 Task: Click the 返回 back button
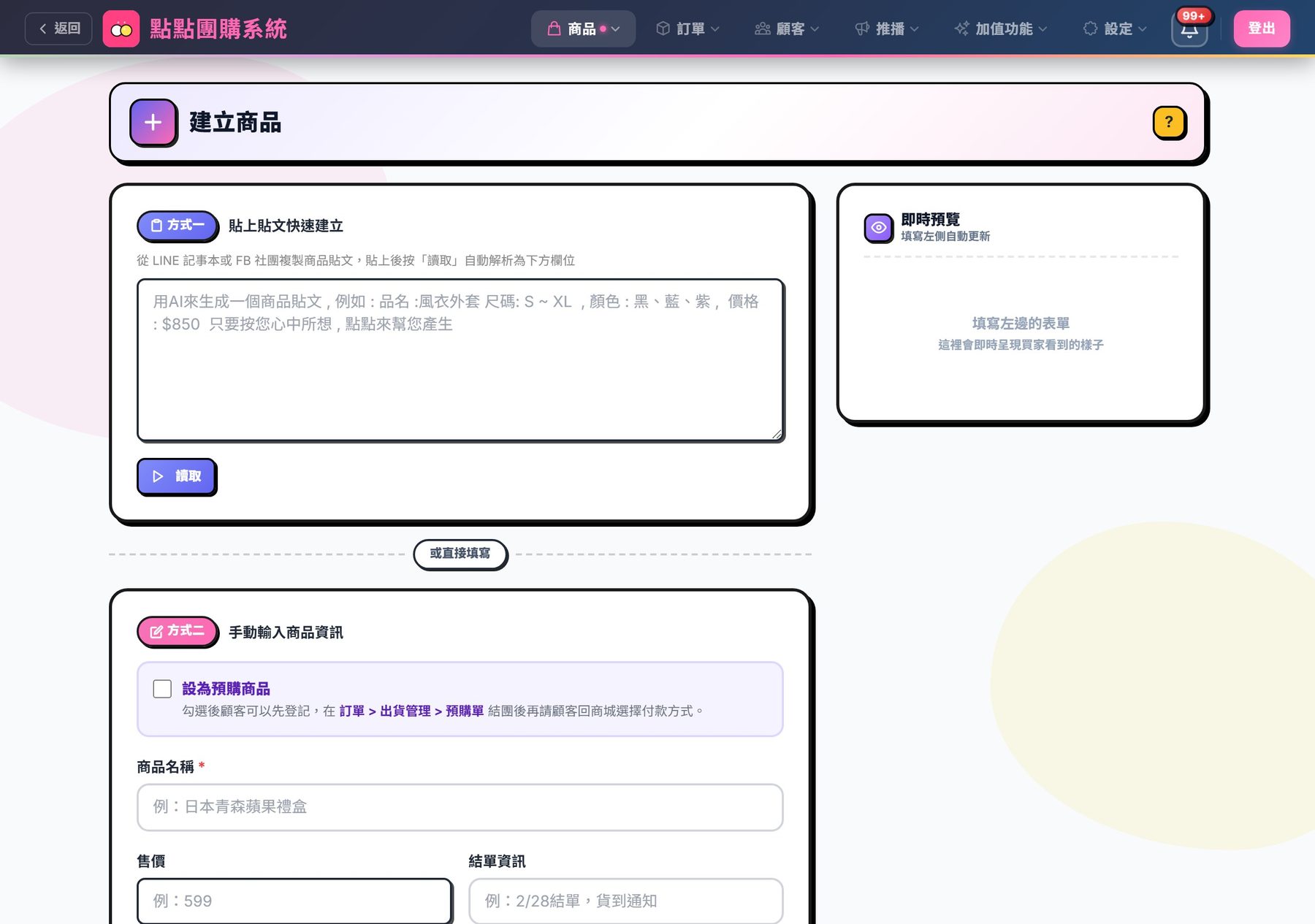tap(58, 28)
